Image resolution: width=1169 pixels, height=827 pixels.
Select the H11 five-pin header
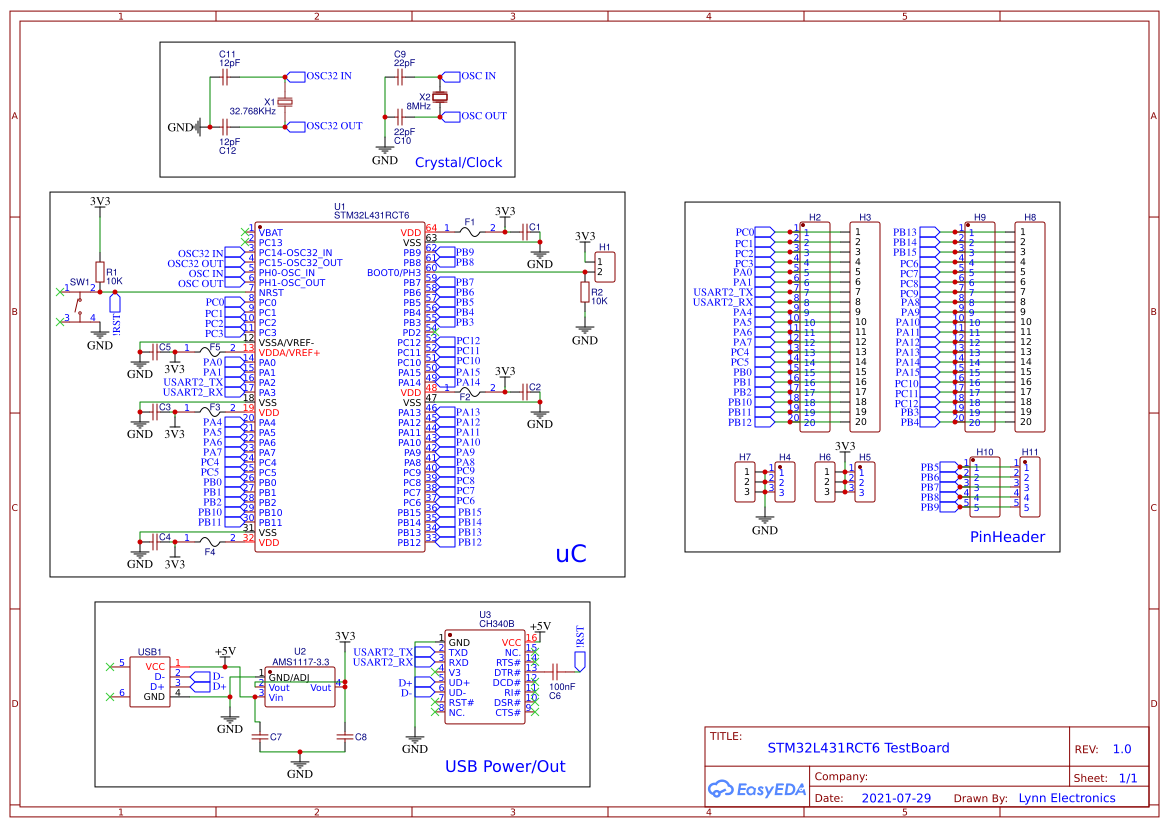1030,488
